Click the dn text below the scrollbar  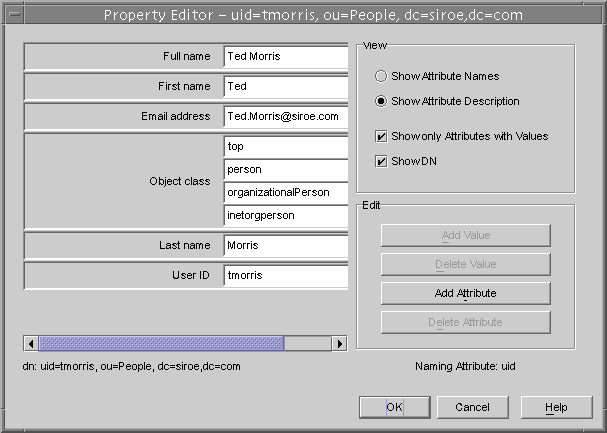point(132,366)
